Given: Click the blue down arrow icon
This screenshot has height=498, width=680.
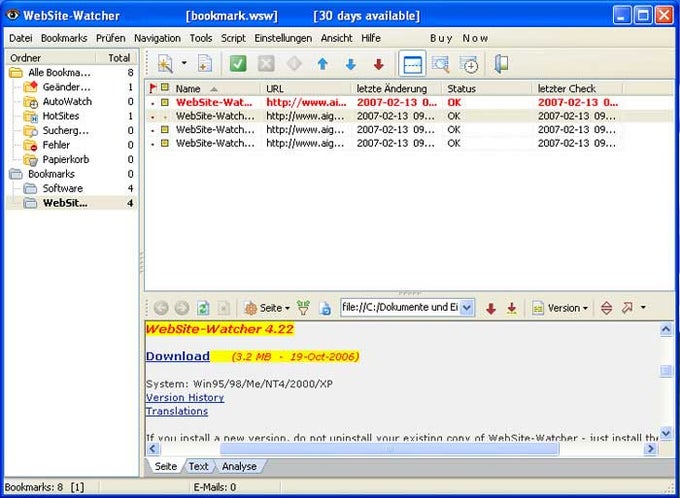Looking at the screenshot, I should 350,64.
